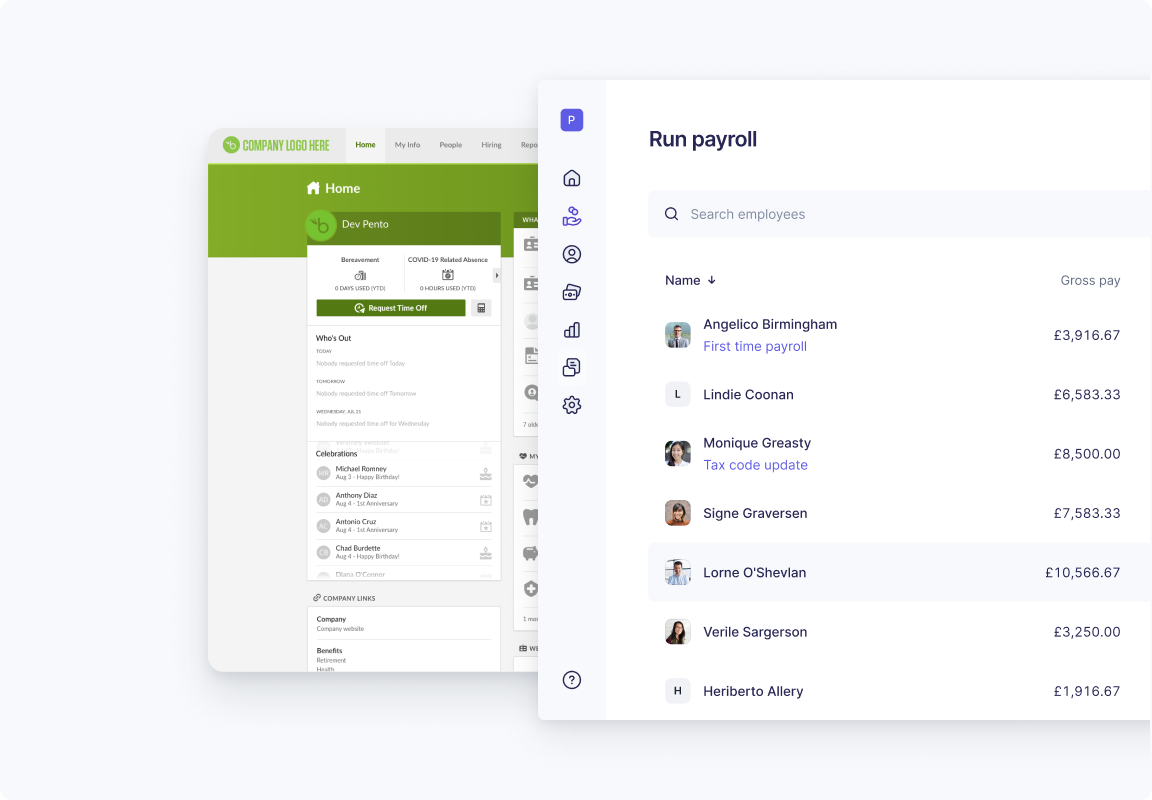Click Heriberto Allery's H avatar
The width and height of the screenshot is (1152, 800).
677,691
